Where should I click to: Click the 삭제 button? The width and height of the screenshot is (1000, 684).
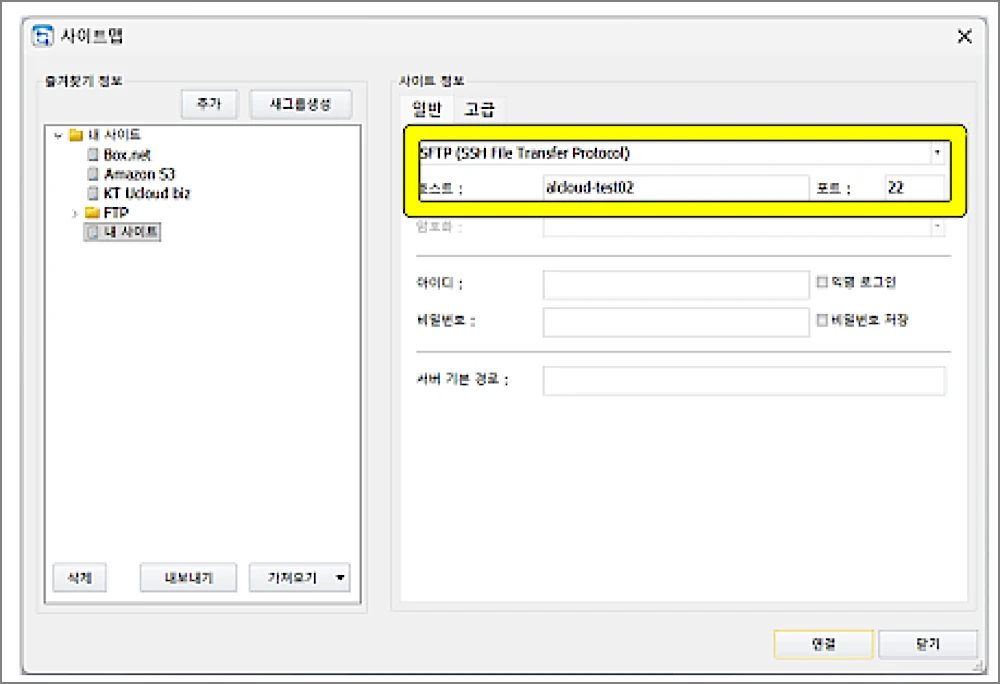click(80, 578)
